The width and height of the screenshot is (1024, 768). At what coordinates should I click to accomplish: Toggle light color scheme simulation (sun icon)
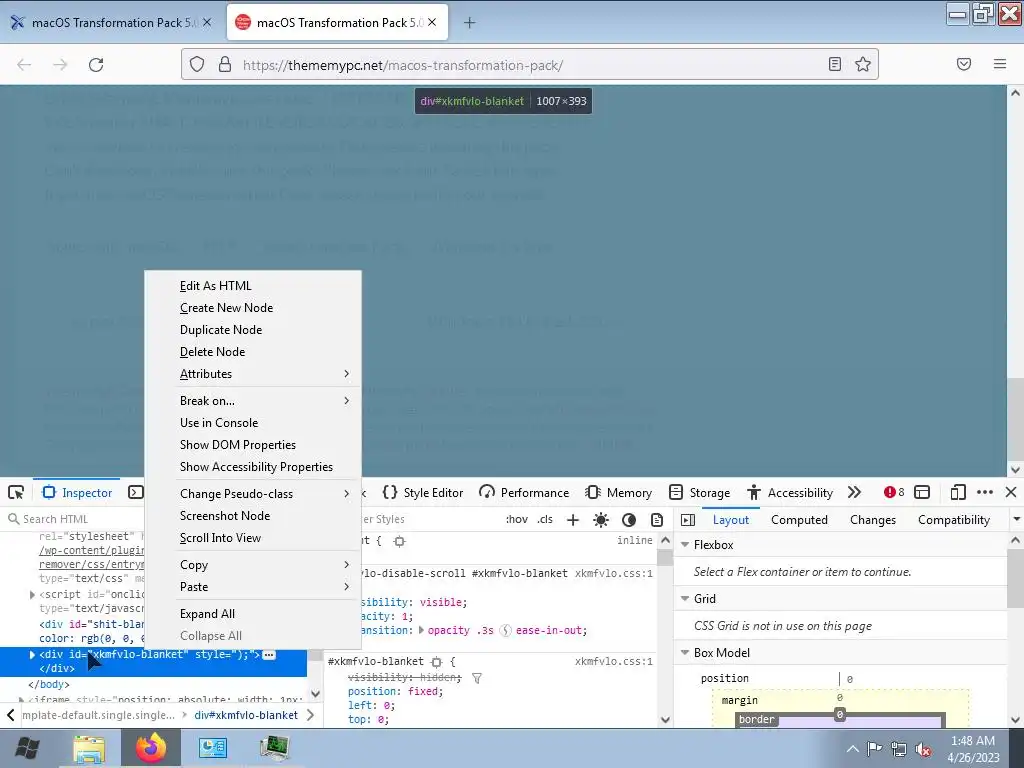[601, 520]
